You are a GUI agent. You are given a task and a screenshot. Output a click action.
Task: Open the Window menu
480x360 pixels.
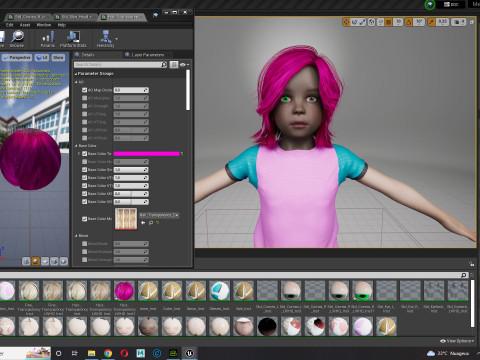pos(44,25)
